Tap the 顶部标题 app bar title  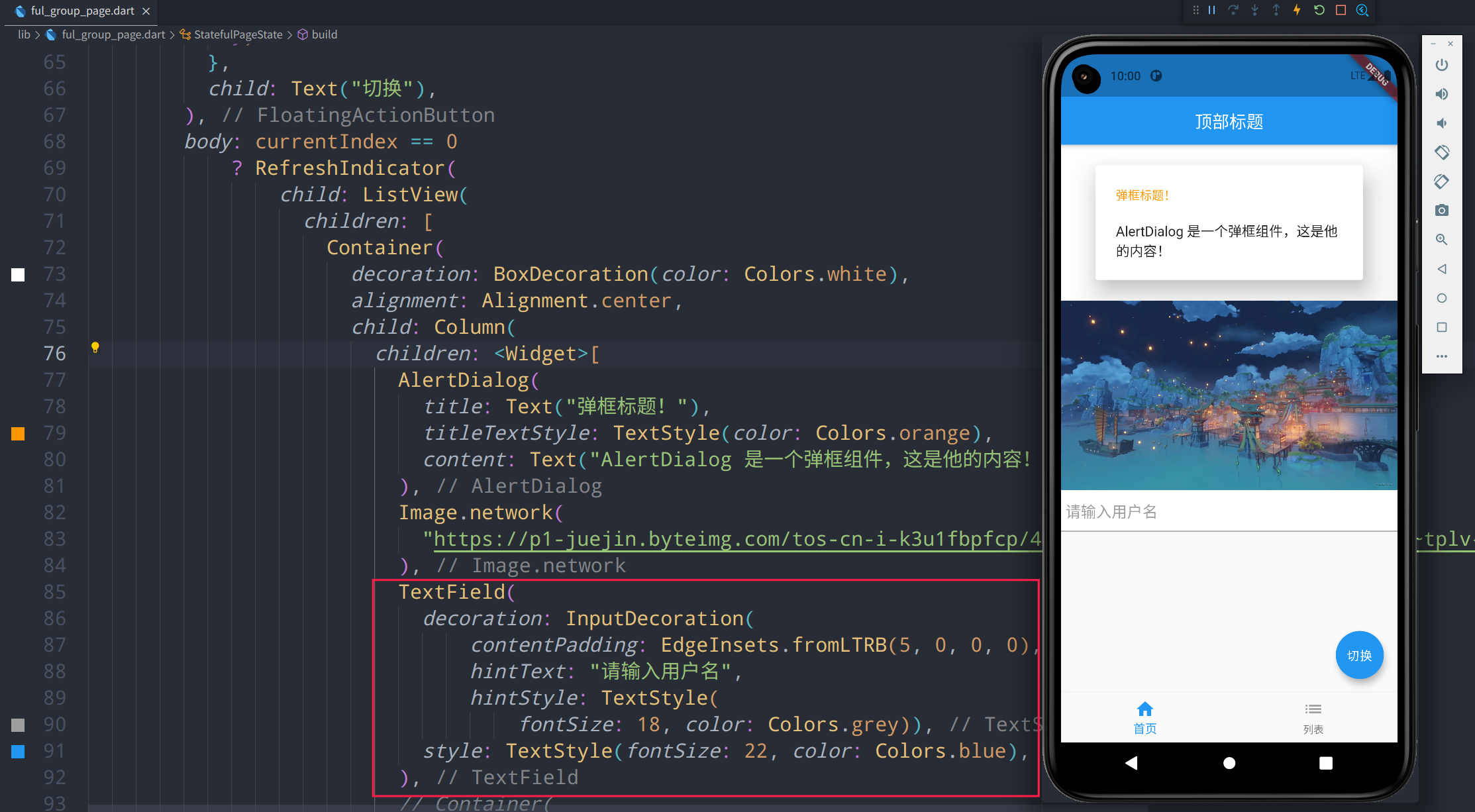click(1229, 122)
